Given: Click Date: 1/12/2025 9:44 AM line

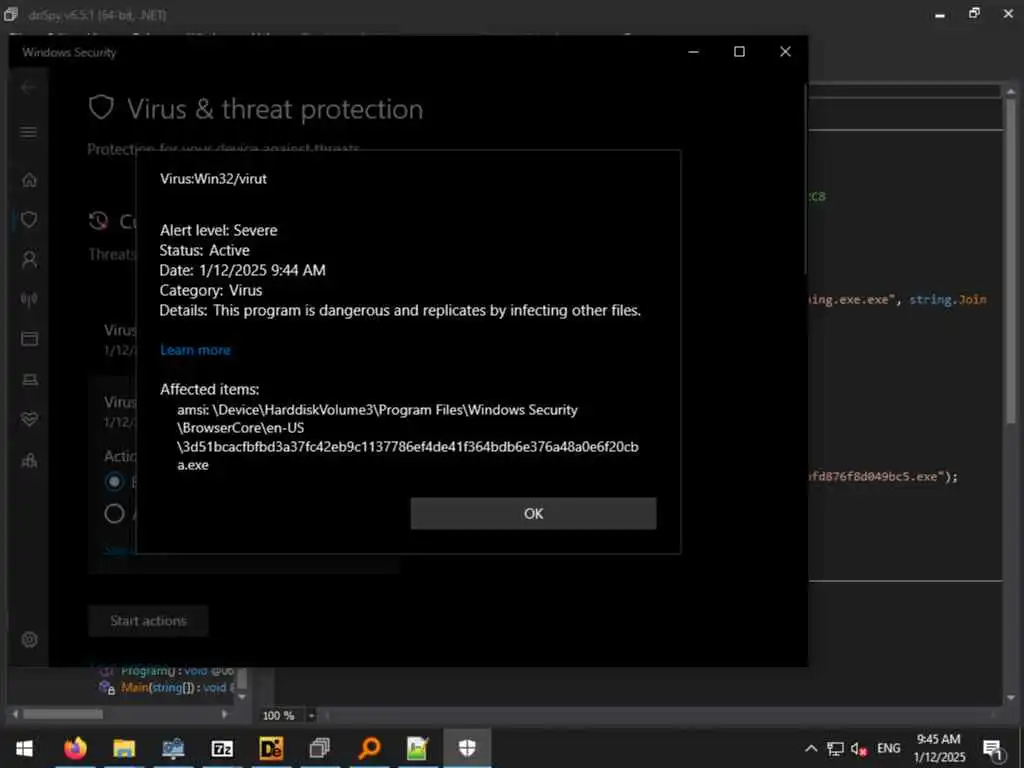Looking at the screenshot, I should [x=242, y=270].
